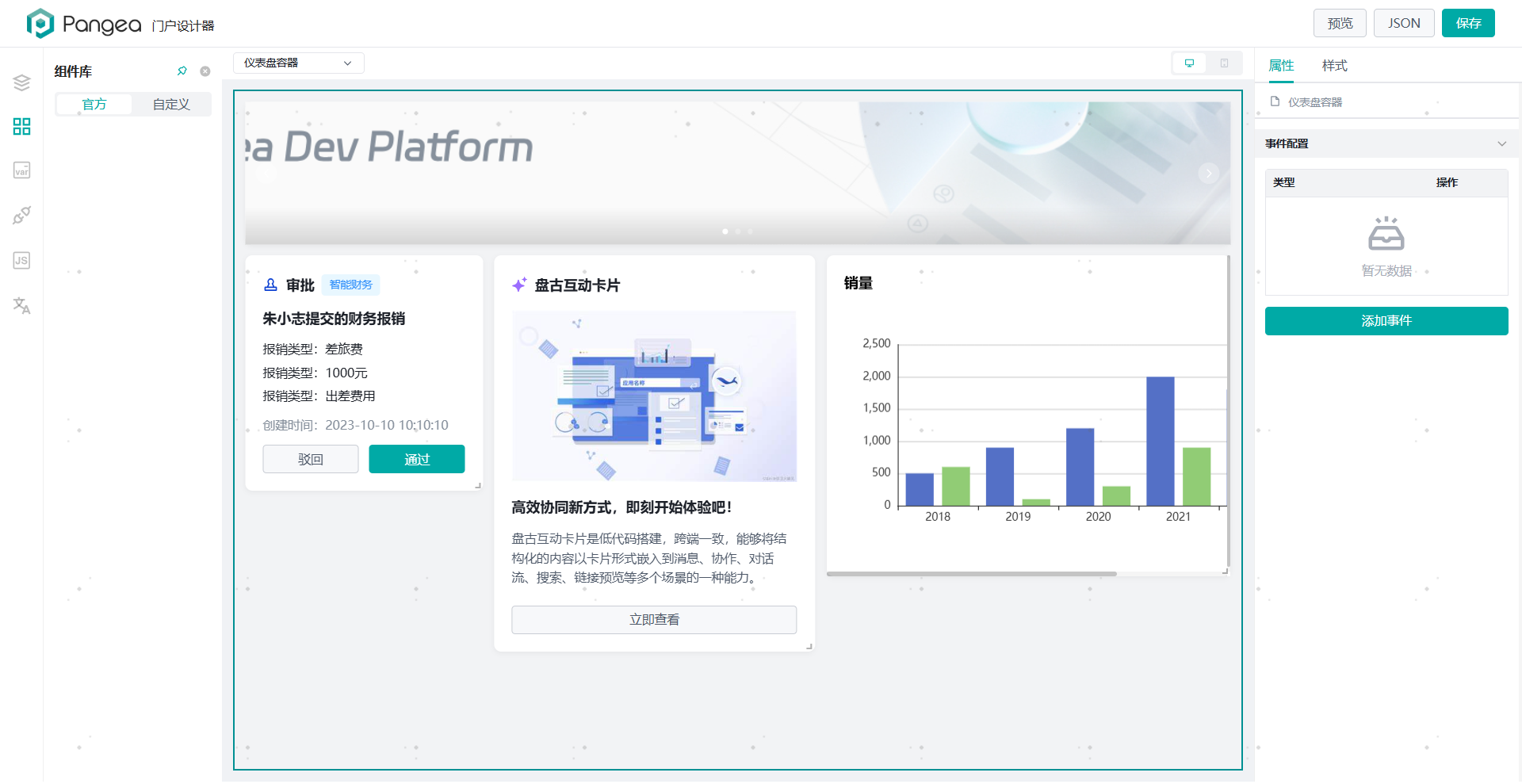The image size is (1522, 784).
Task: Click the 类型 column header
Action: coord(1284,182)
